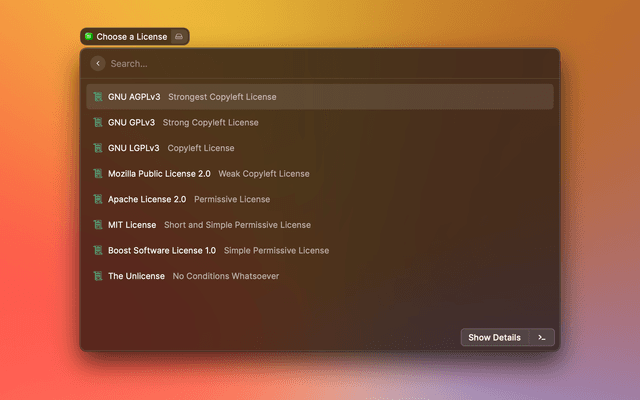Go back using the left chevron button
Screen dimensions: 640x400
(x=97, y=64)
